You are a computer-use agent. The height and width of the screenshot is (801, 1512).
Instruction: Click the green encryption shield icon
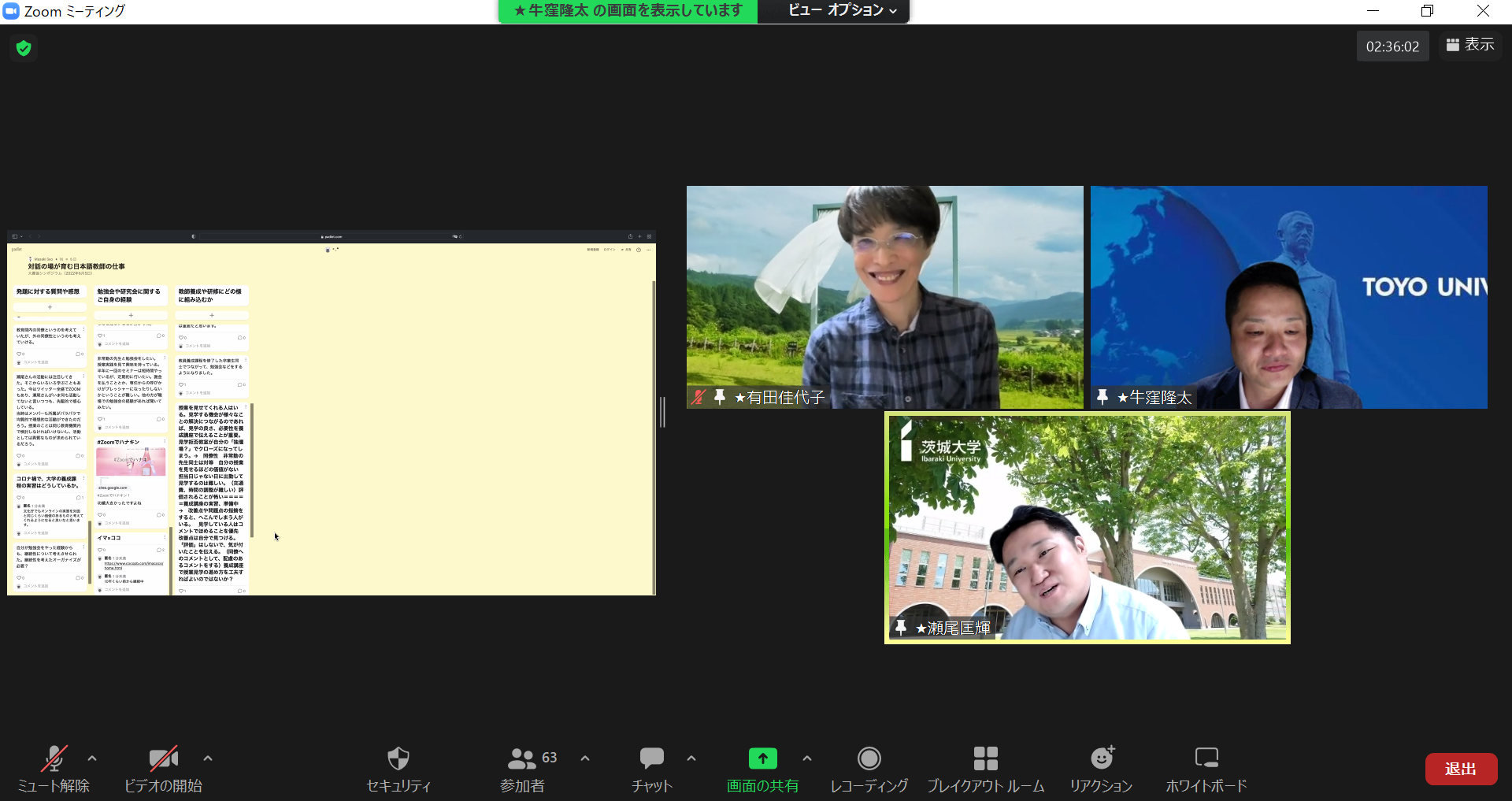24,48
